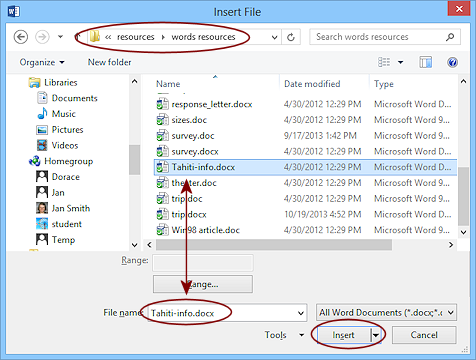Select the Jan homegroup user

(x=58, y=192)
